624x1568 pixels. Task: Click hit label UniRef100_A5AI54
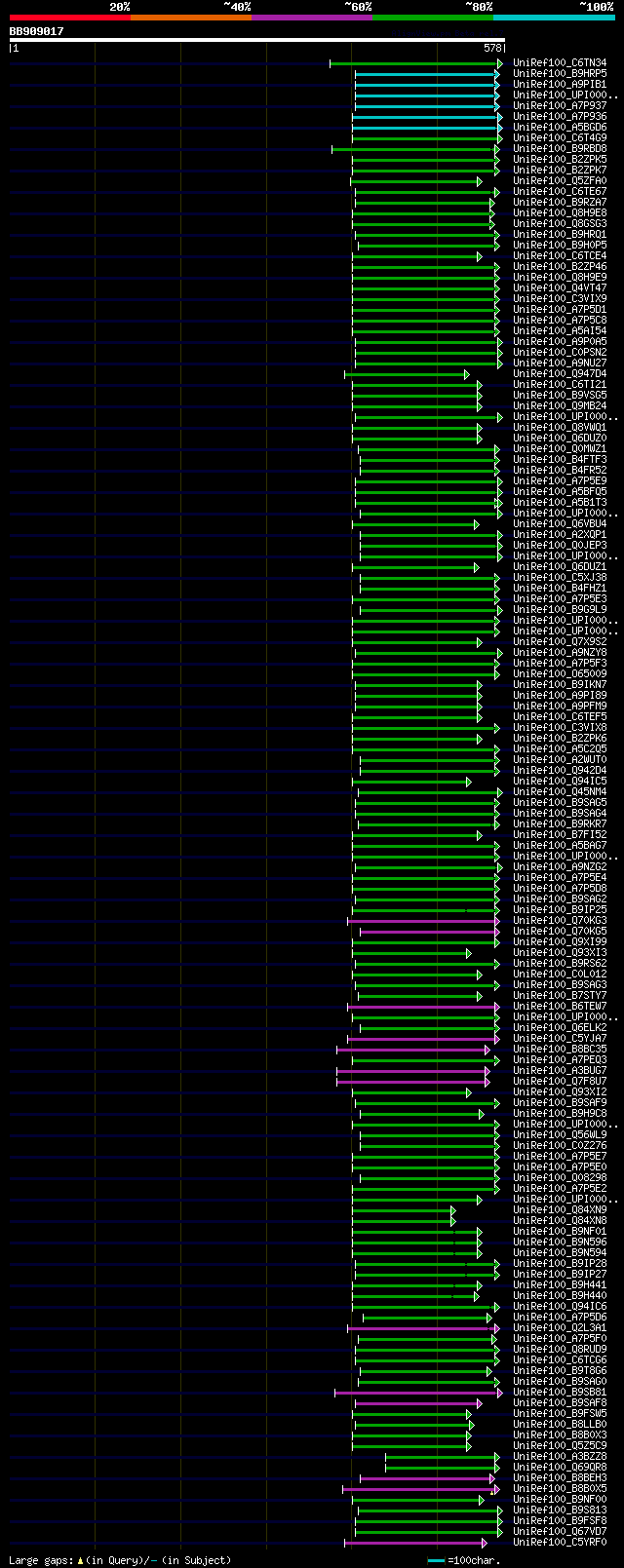[x=560, y=331]
